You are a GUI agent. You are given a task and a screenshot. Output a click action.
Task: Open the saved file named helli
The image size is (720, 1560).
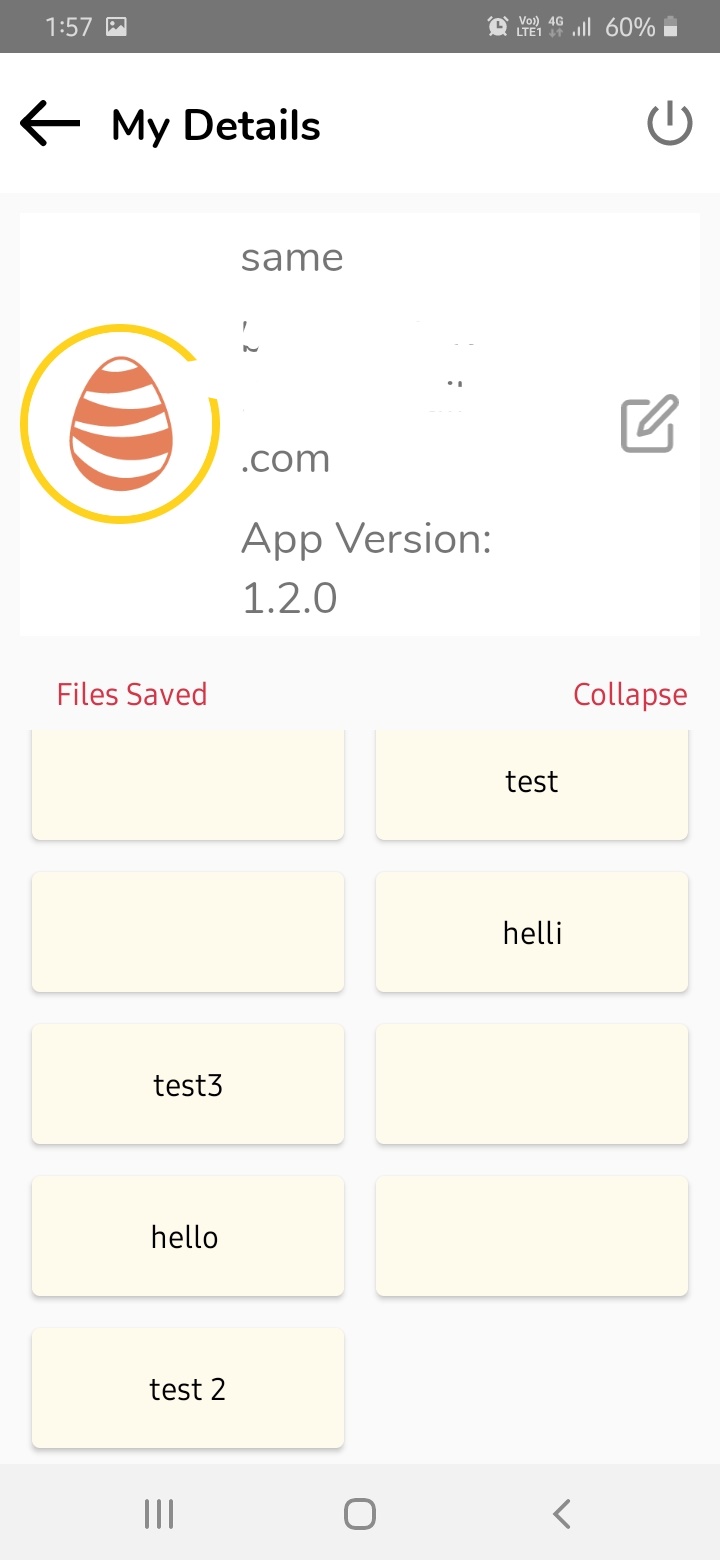tap(532, 932)
